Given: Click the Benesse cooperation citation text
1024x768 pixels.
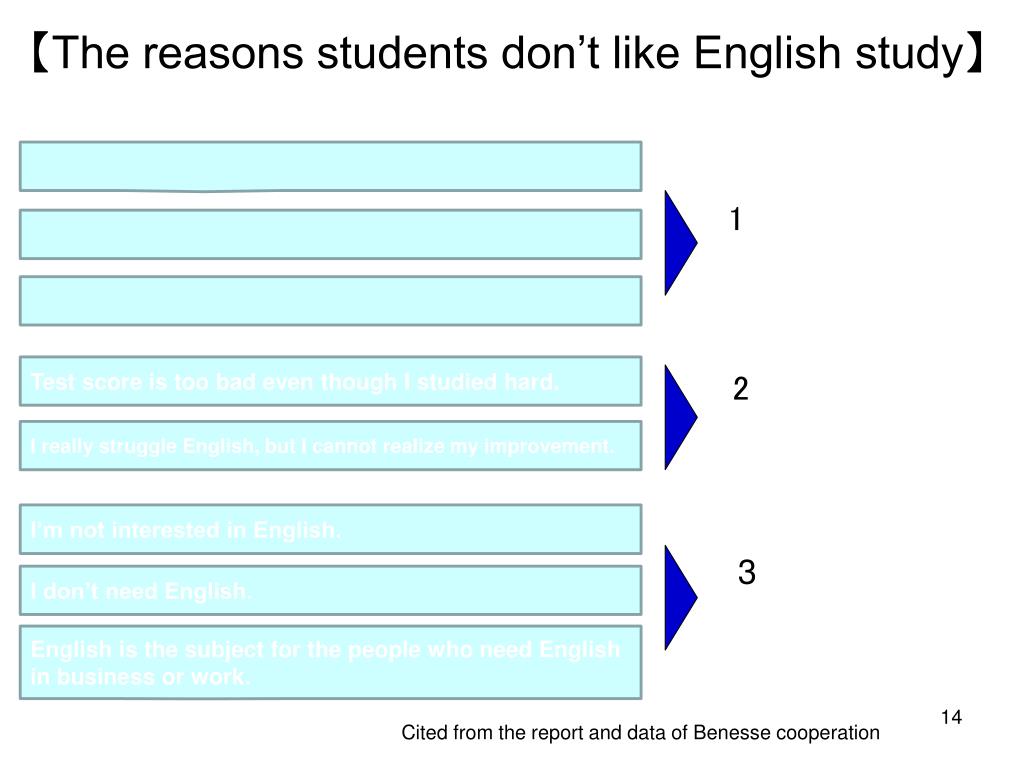Looking at the screenshot, I should tap(640, 733).
